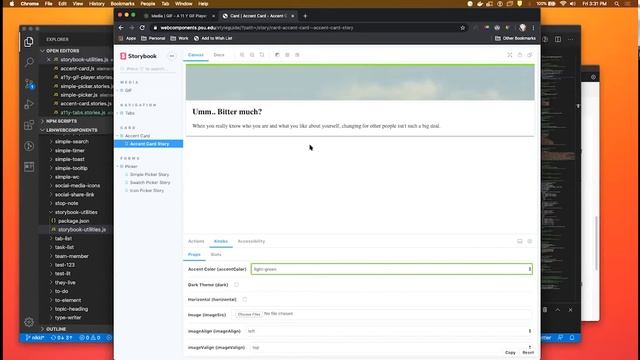Open Extensions view in VS Code
640x360 pixels.
click(x=29, y=125)
